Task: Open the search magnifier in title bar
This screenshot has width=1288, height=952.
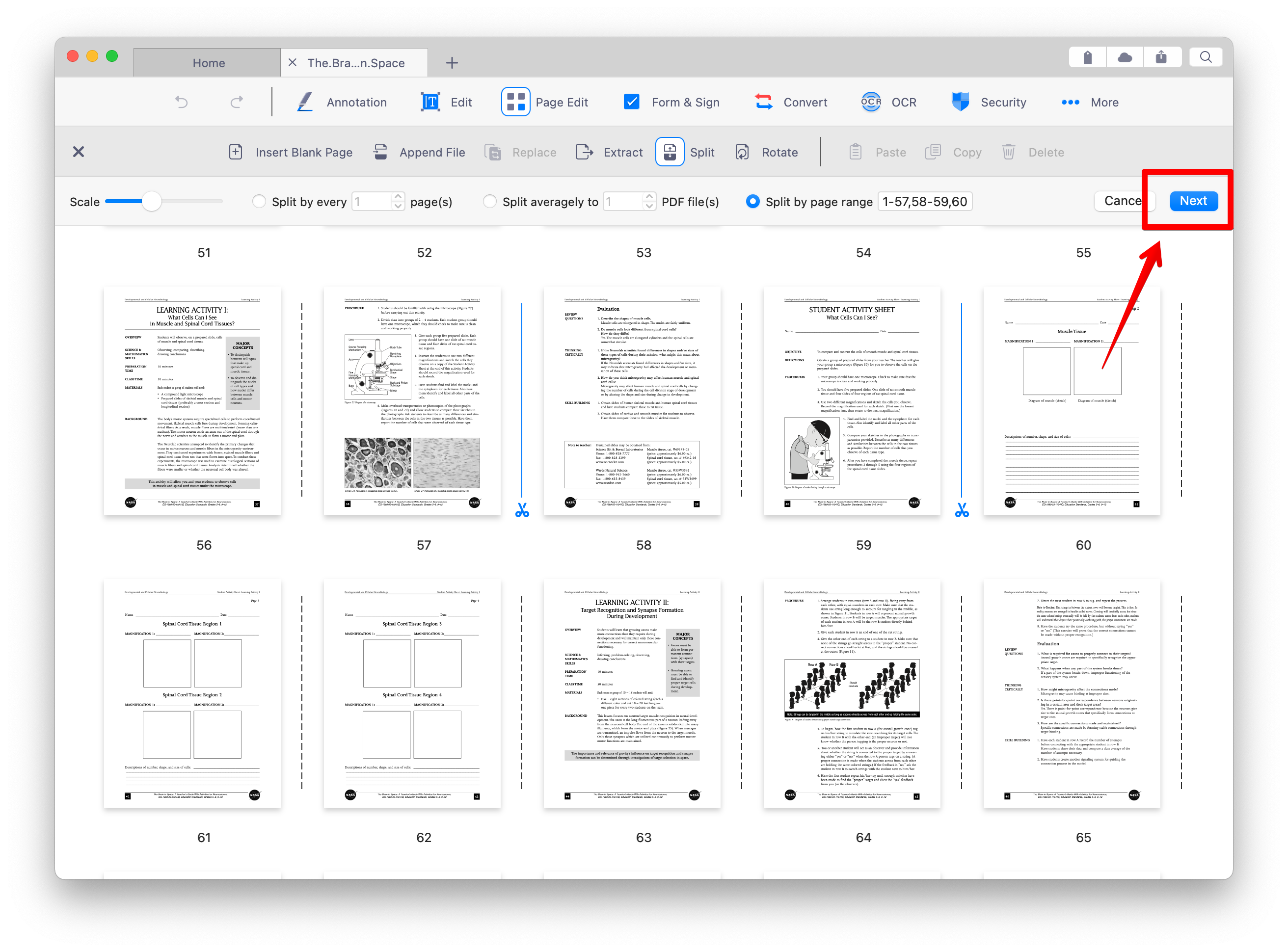Action: tap(1205, 57)
